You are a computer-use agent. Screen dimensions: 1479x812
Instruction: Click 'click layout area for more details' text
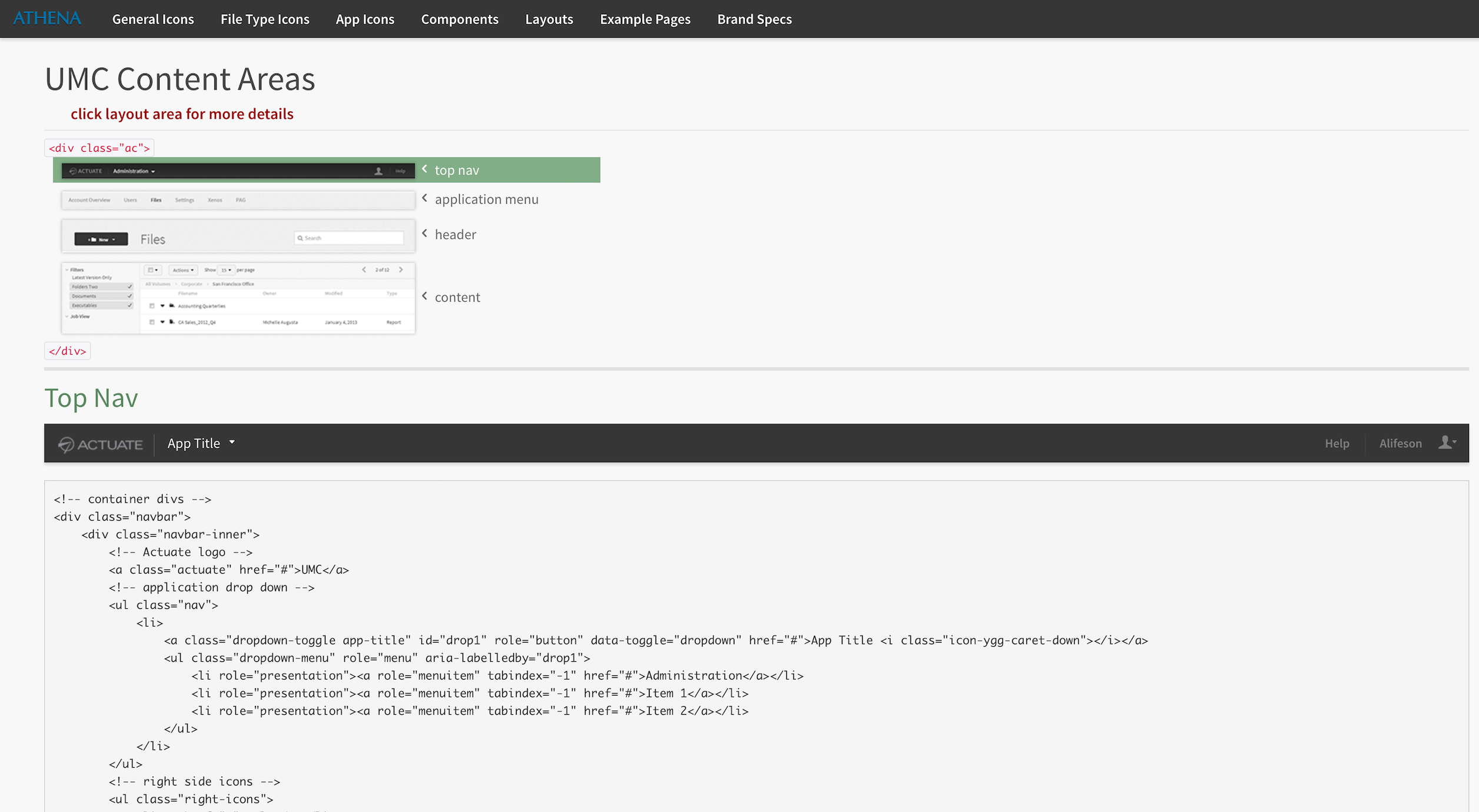tap(182, 114)
